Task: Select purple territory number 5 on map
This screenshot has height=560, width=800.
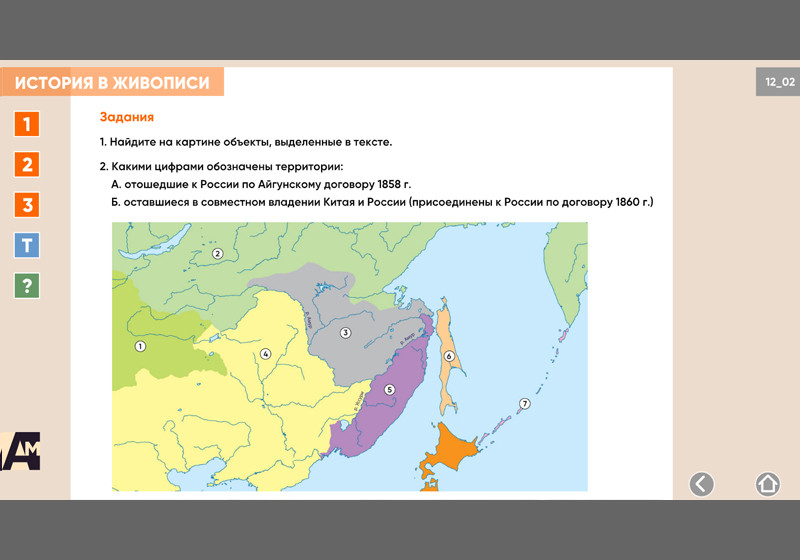Action: [389, 389]
